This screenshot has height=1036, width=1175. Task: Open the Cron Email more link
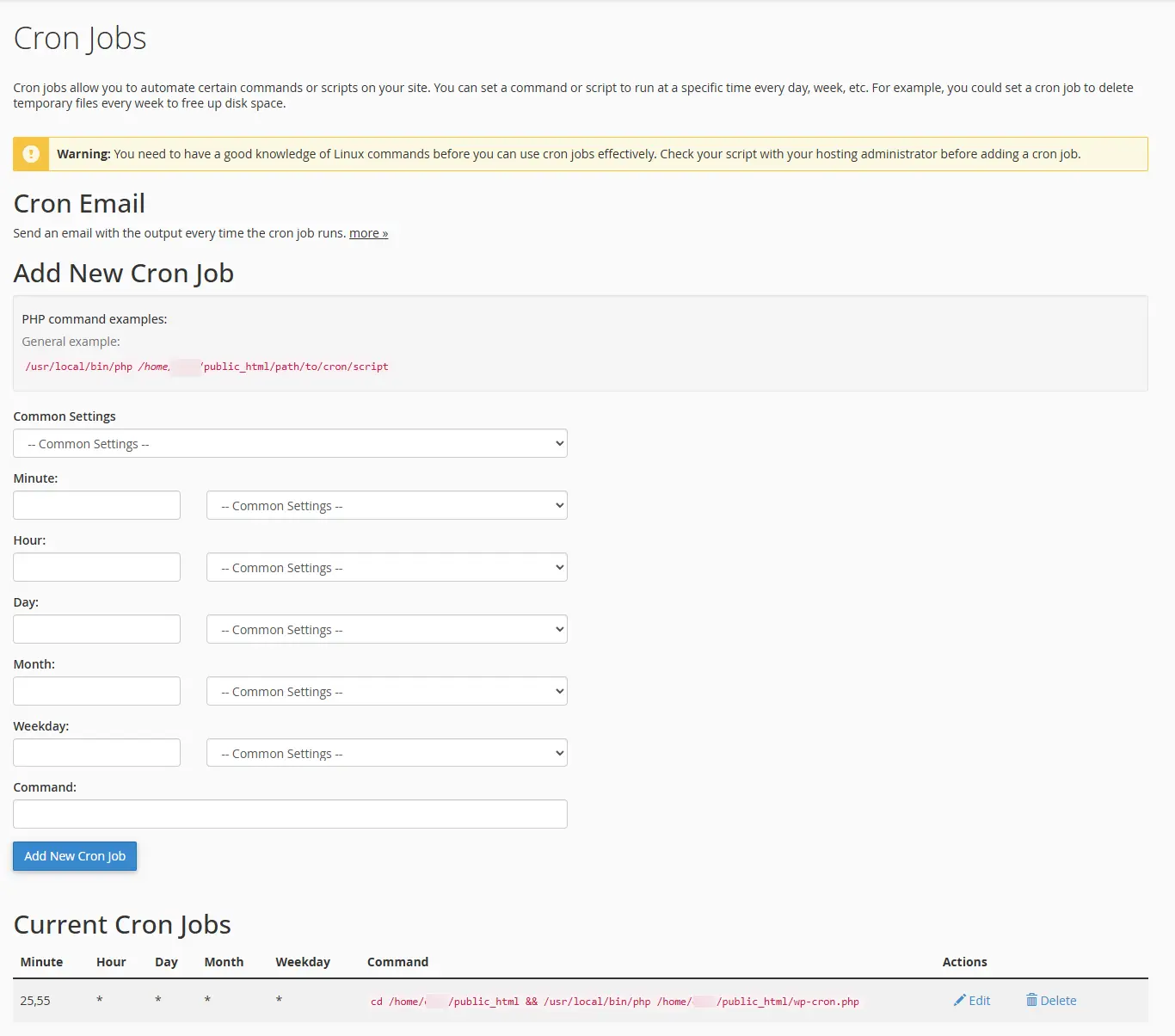tap(368, 233)
